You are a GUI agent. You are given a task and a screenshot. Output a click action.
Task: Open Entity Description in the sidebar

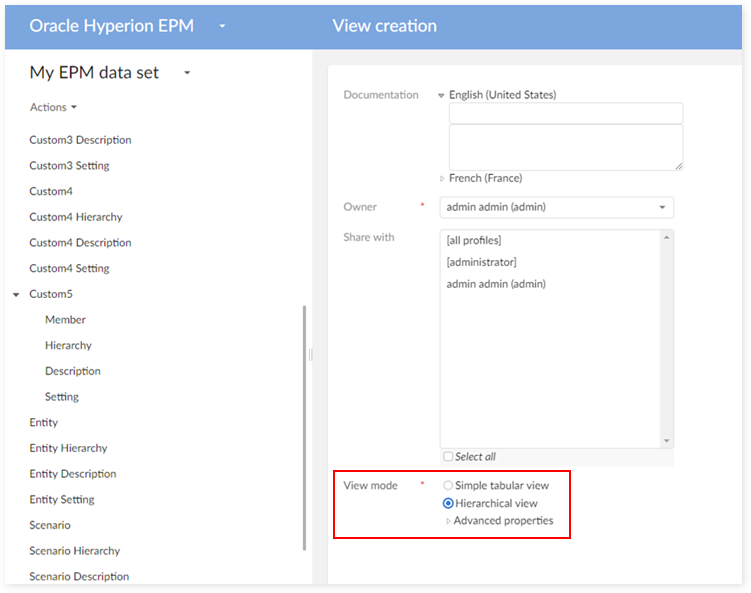(73, 474)
